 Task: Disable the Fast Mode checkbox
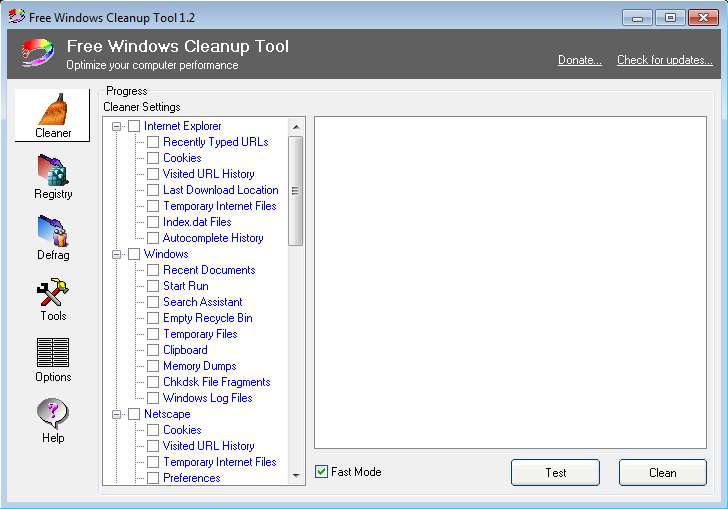[x=321, y=472]
